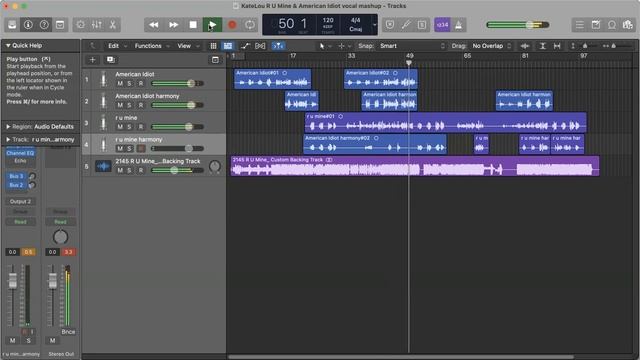Viewport: 640px width, 360px height.
Task: Click the Bus 2 send button
Action: click(16, 185)
